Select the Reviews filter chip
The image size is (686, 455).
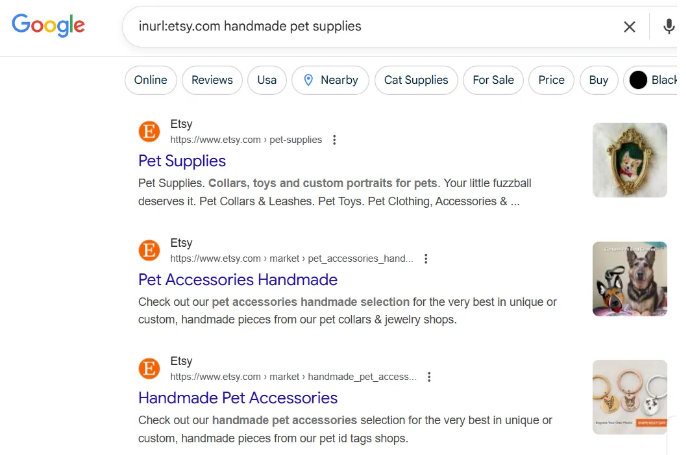[x=212, y=80]
